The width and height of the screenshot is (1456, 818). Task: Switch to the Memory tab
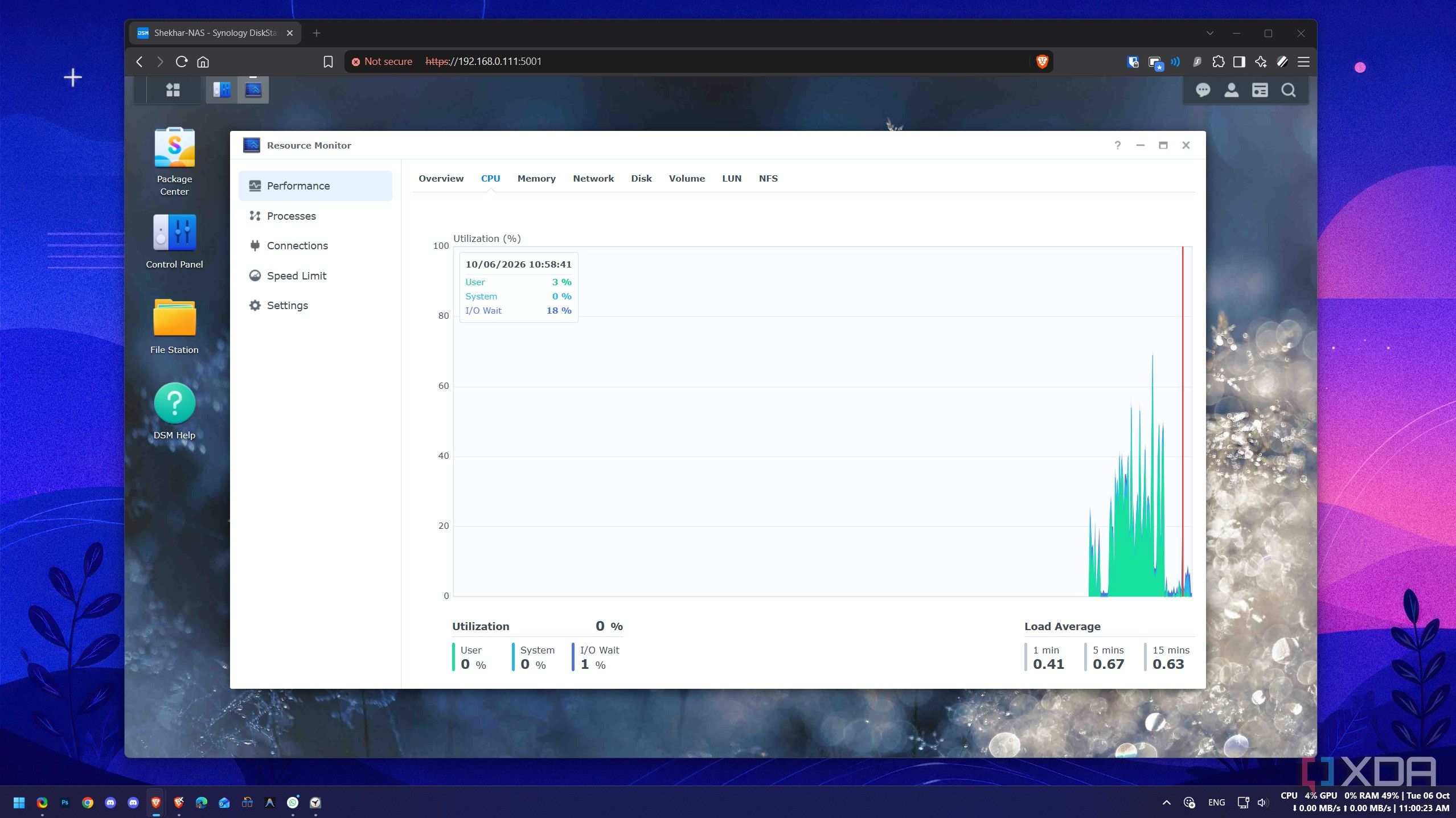(x=536, y=178)
